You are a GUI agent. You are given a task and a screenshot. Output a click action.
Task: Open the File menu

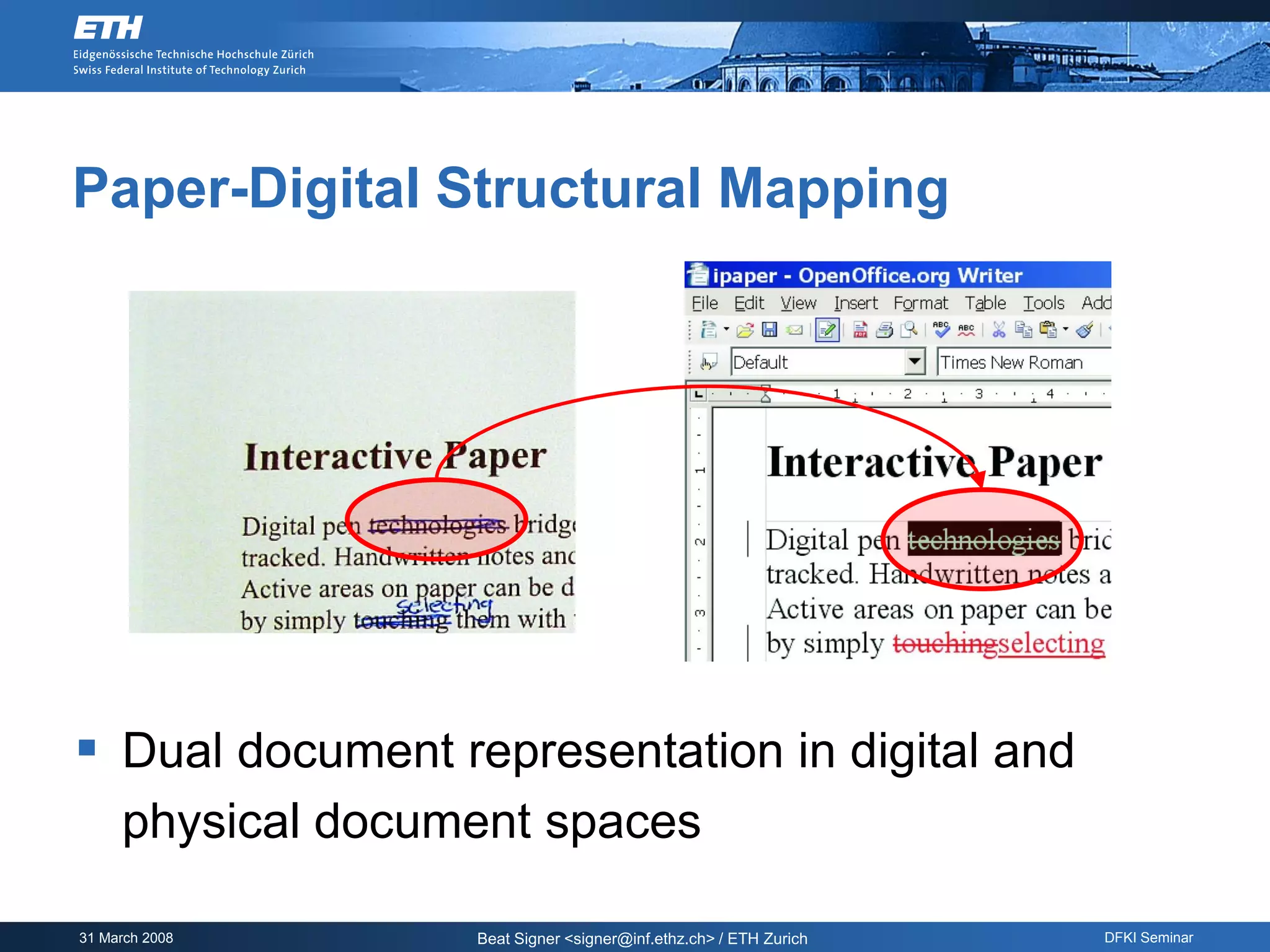pyautogui.click(x=704, y=303)
